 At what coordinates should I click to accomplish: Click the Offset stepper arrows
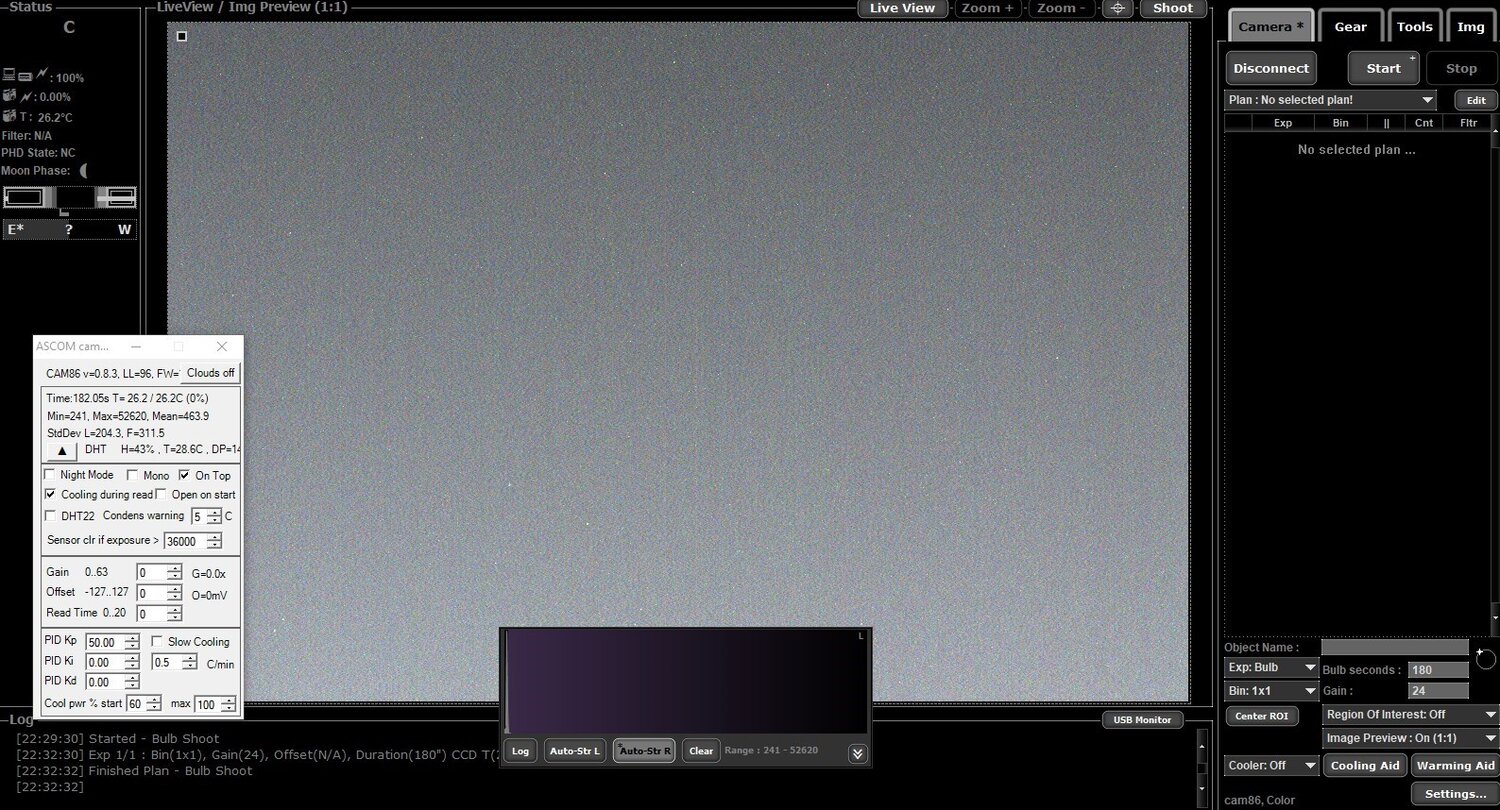click(174, 593)
